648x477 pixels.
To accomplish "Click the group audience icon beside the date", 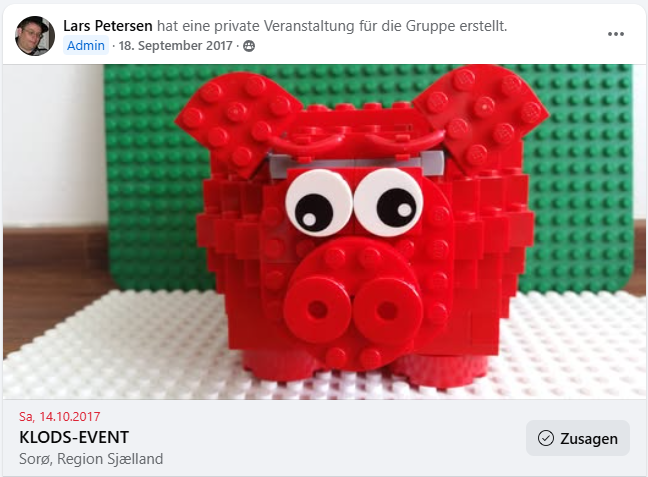I will [249, 46].
